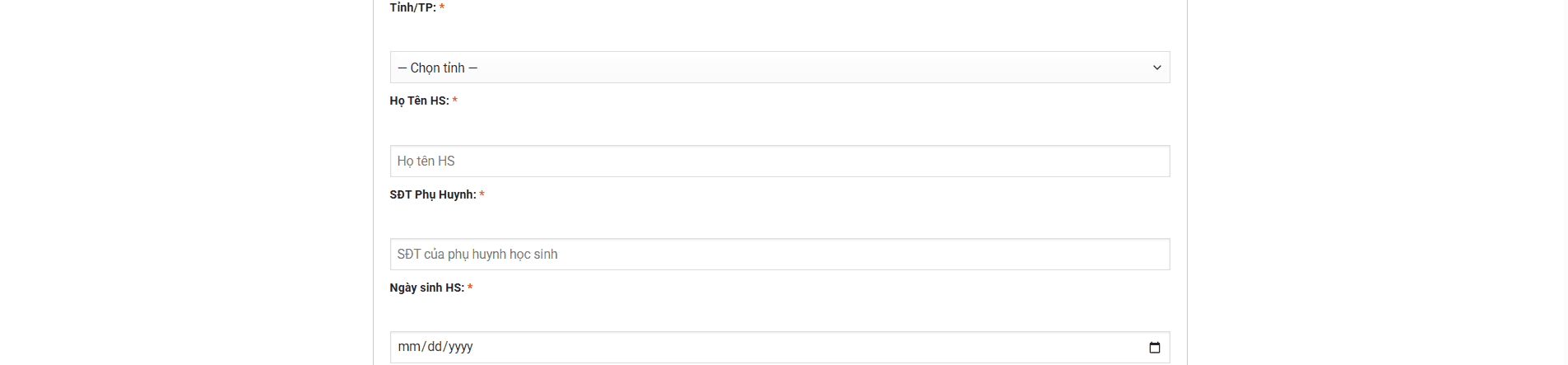Click the SĐT của phụ huynh placeholder text
The image size is (1568, 365).
pos(477,255)
